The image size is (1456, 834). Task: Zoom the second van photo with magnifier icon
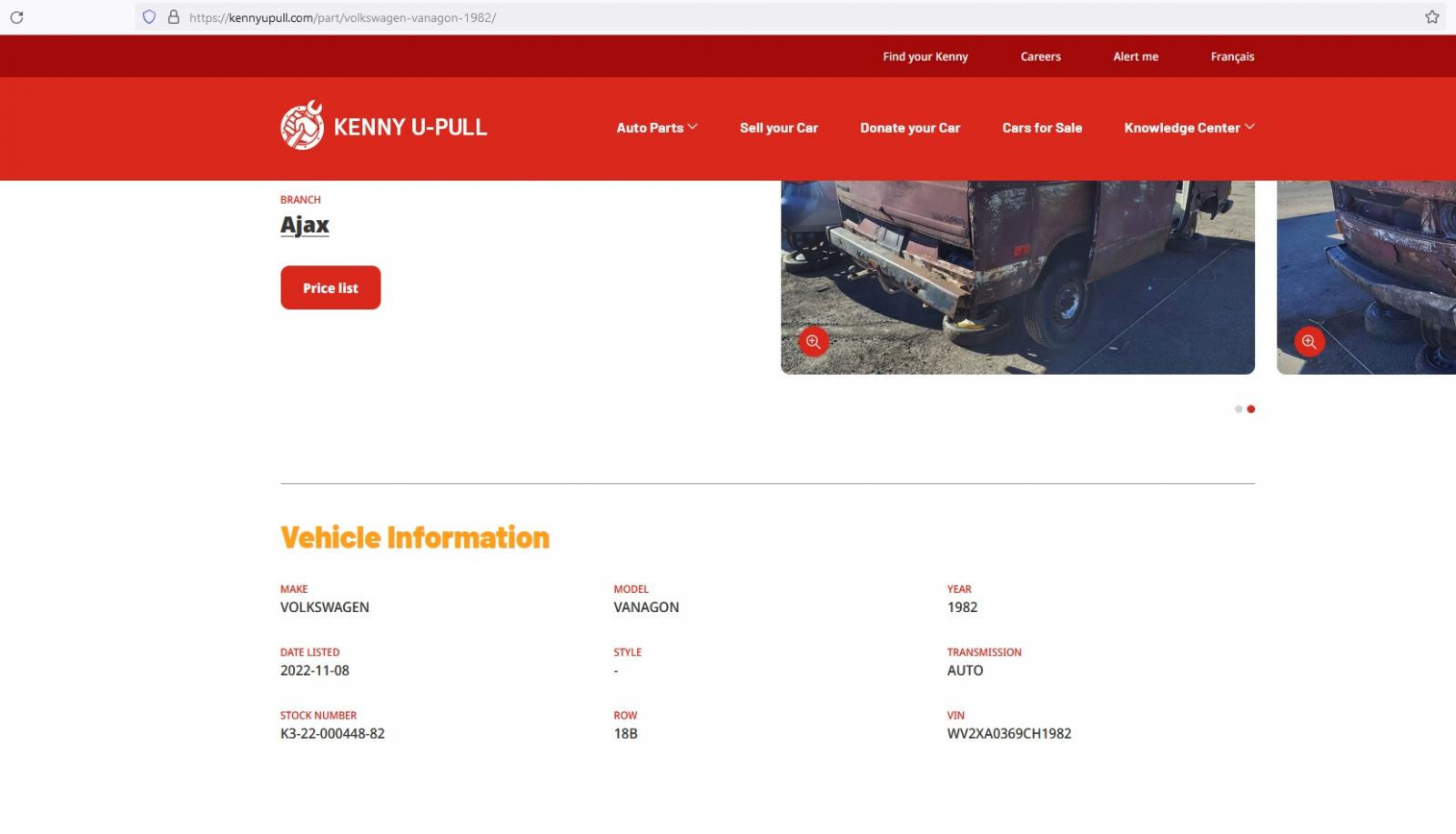click(1309, 342)
